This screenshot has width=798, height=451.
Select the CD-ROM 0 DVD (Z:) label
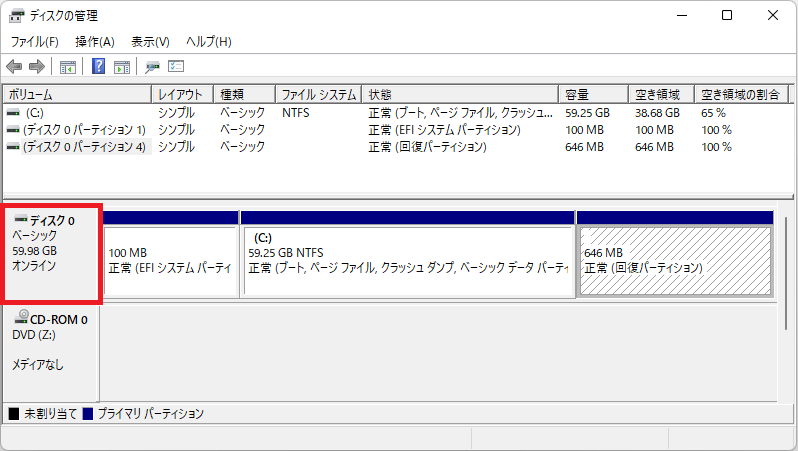click(50, 353)
